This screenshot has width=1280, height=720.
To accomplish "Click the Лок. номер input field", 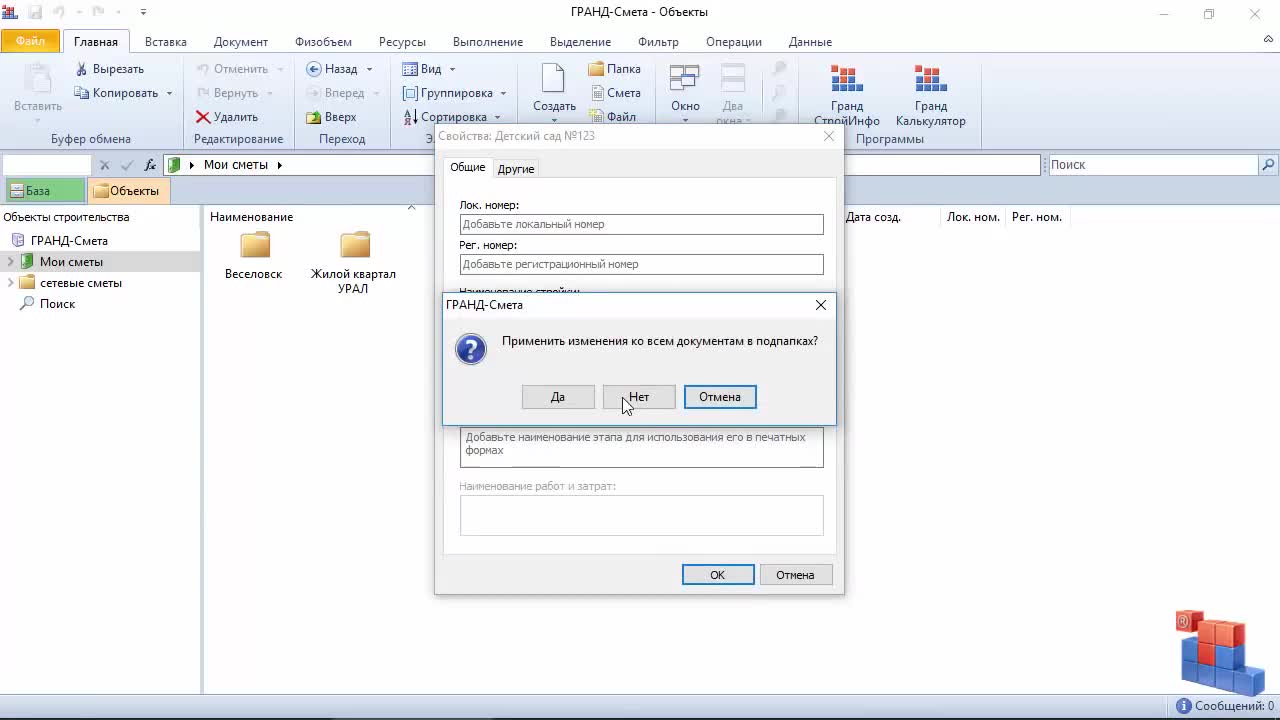I will (x=642, y=224).
